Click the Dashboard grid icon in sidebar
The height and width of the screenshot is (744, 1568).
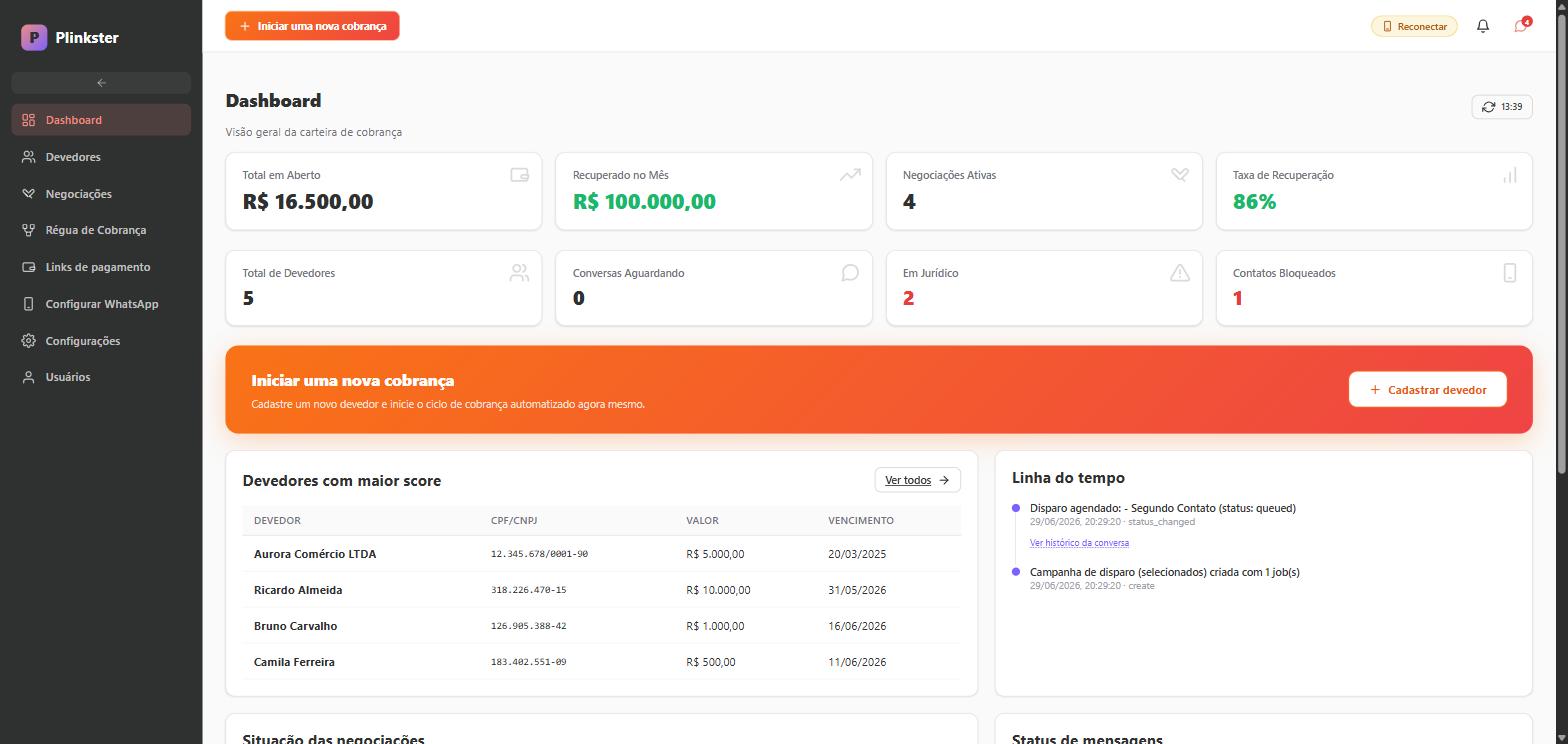pyautogui.click(x=28, y=120)
